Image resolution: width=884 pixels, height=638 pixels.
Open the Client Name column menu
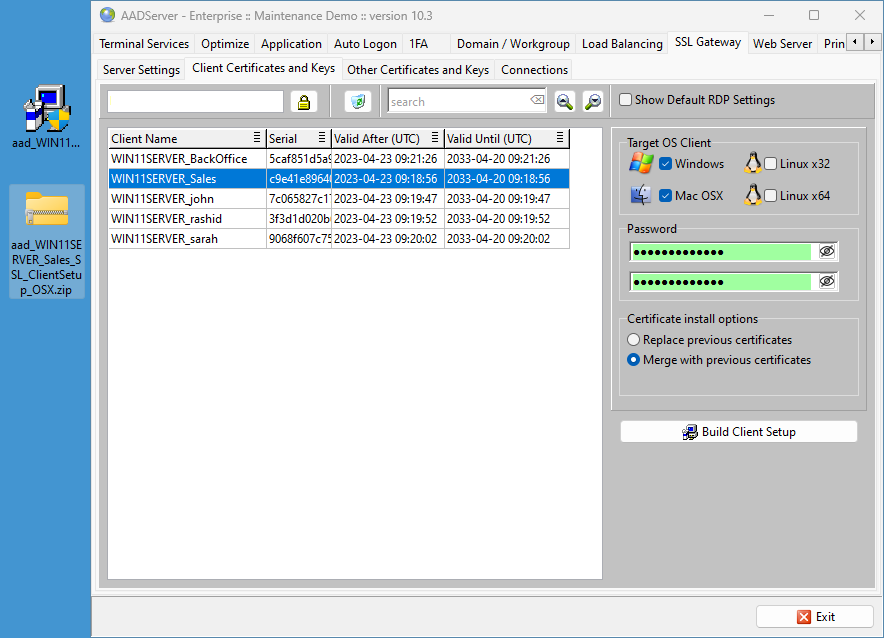point(257,138)
